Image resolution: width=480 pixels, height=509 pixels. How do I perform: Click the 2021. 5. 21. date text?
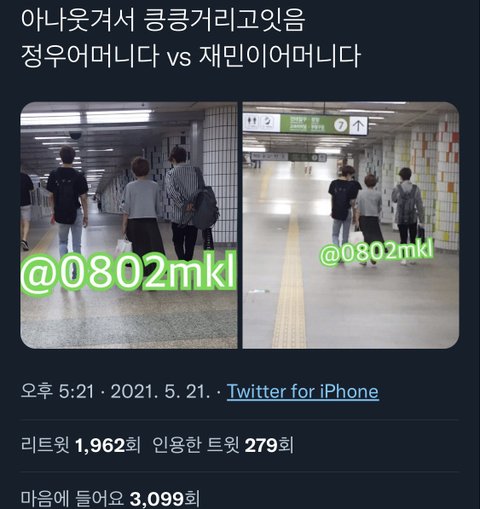161,391
